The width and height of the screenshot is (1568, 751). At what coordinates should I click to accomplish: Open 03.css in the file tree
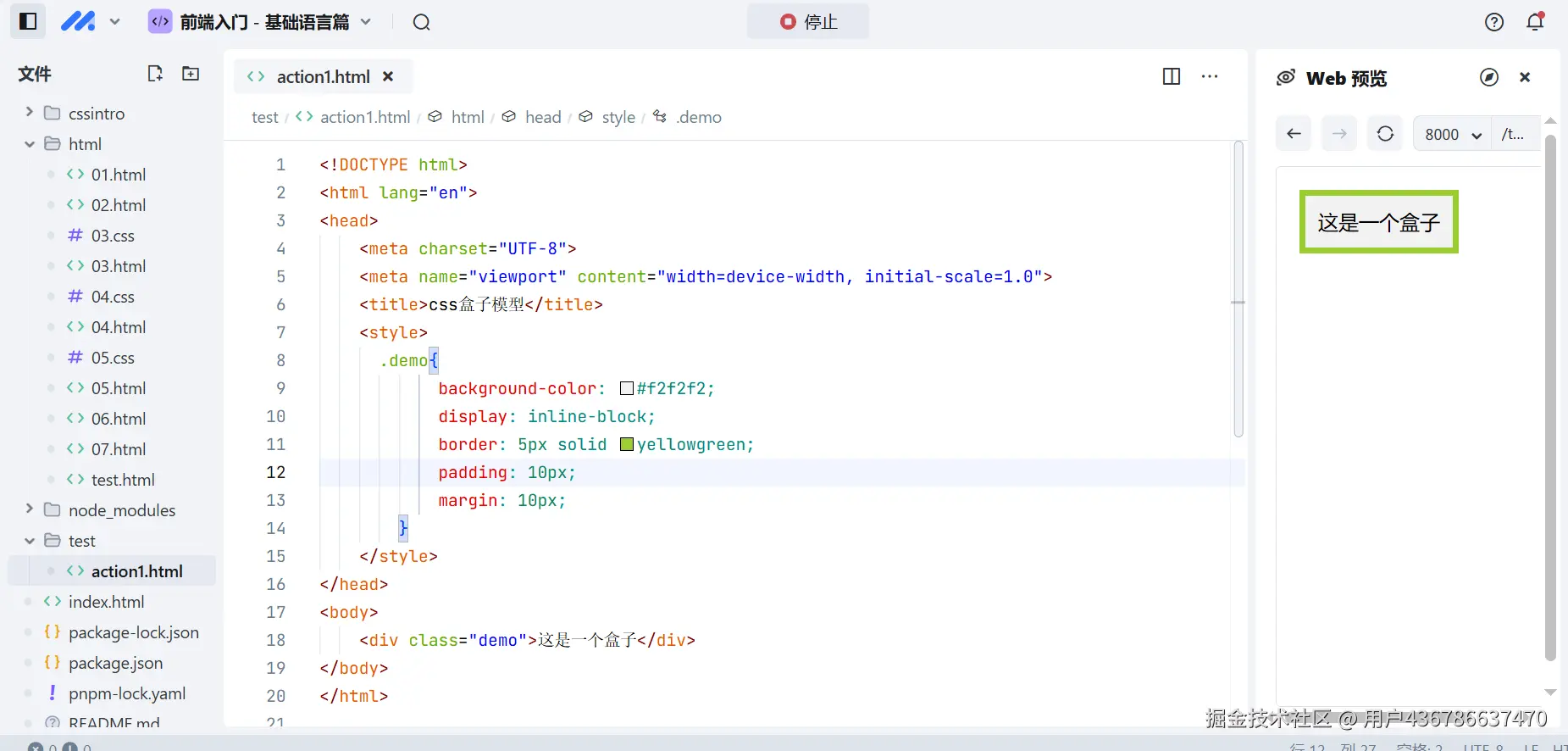click(x=113, y=236)
